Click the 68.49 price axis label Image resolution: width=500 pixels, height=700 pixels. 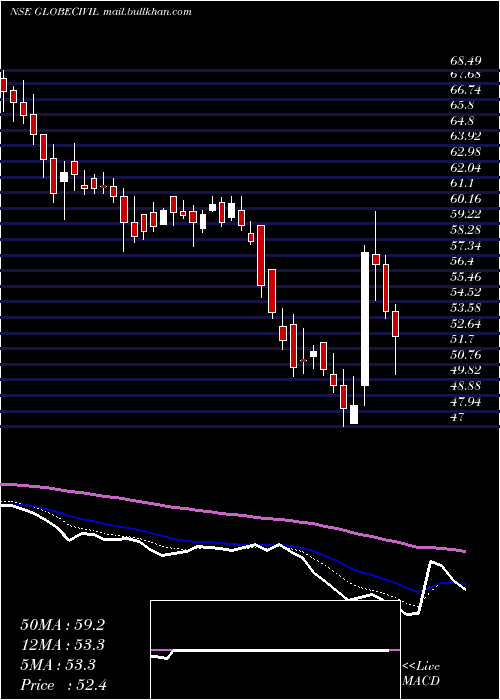click(x=465, y=61)
